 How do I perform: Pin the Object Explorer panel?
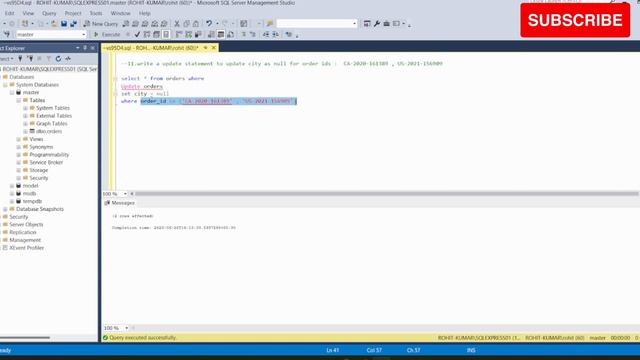tap(85, 48)
